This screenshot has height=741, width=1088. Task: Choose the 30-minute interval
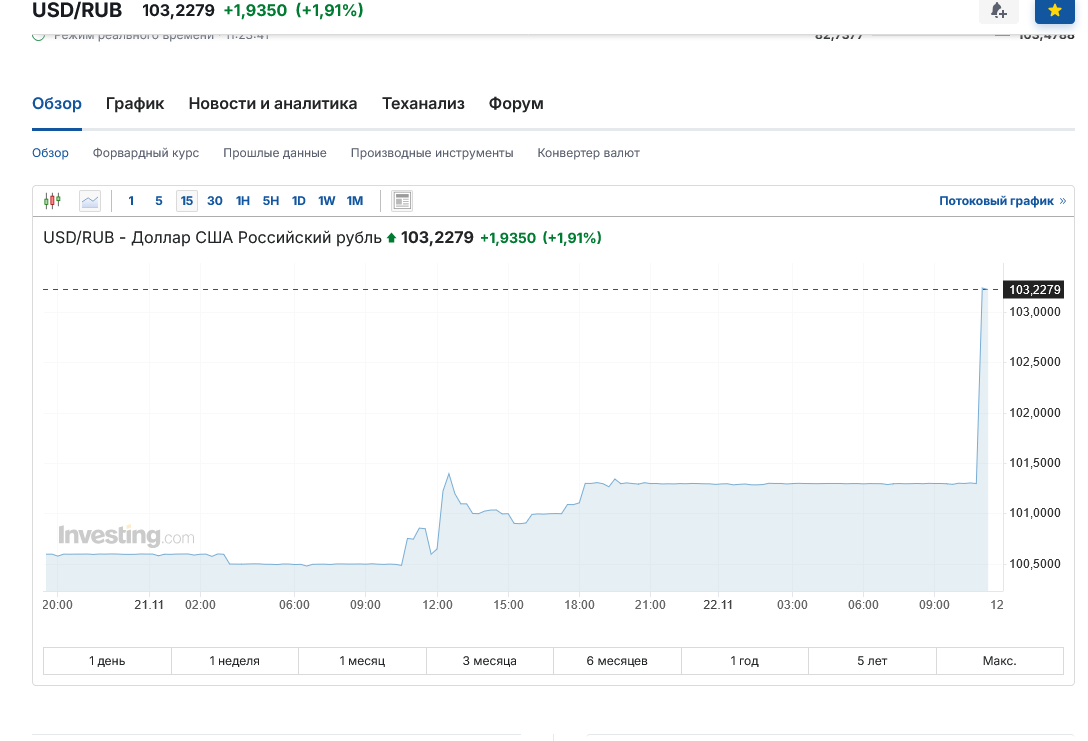point(215,201)
